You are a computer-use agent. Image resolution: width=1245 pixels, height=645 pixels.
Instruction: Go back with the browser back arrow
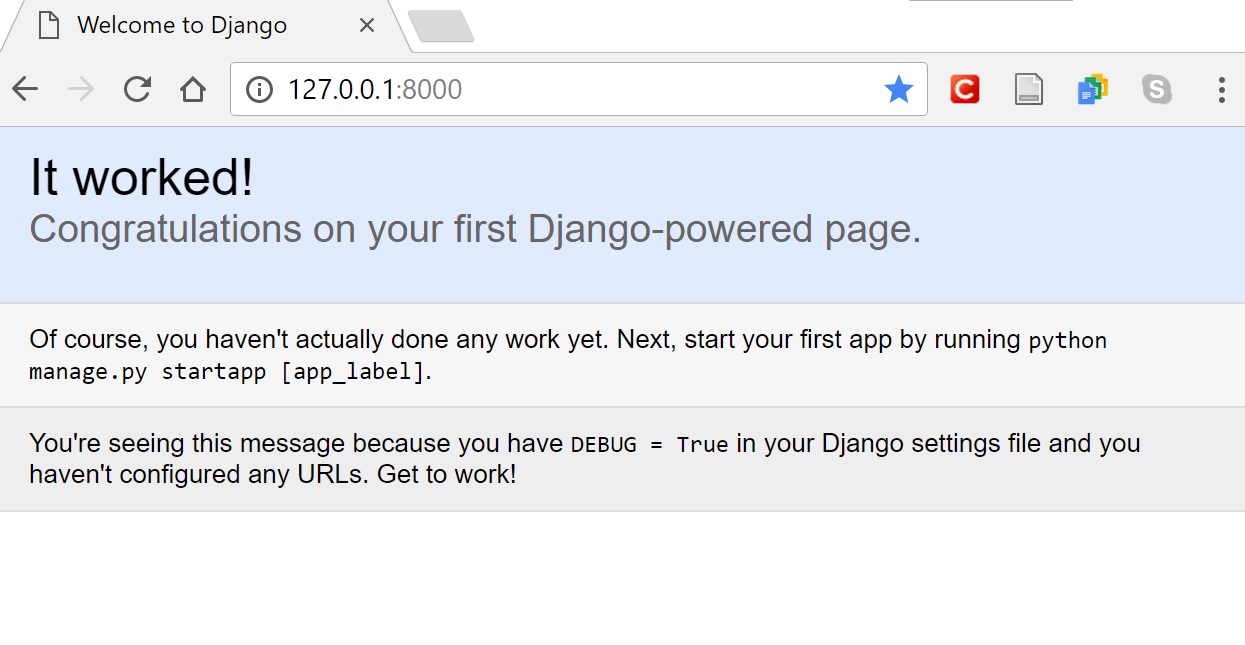click(25, 90)
